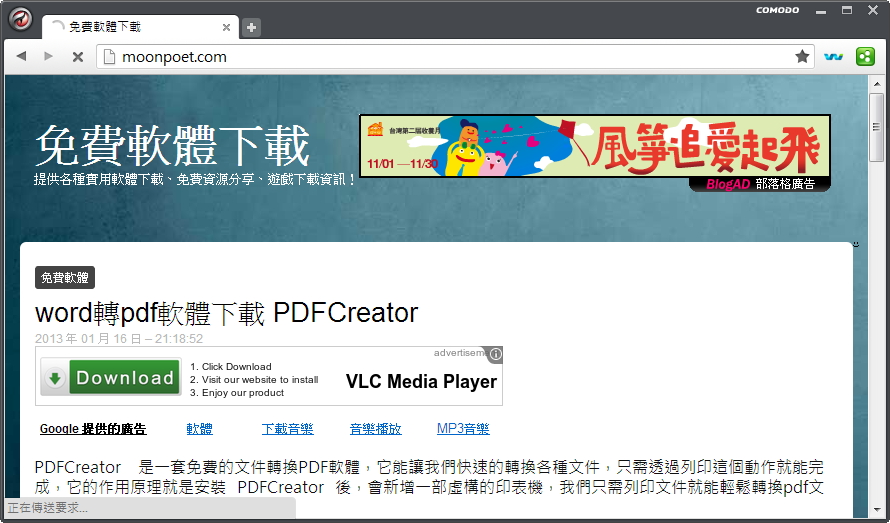Click the vertical scrollbar's up arrow

(877, 83)
